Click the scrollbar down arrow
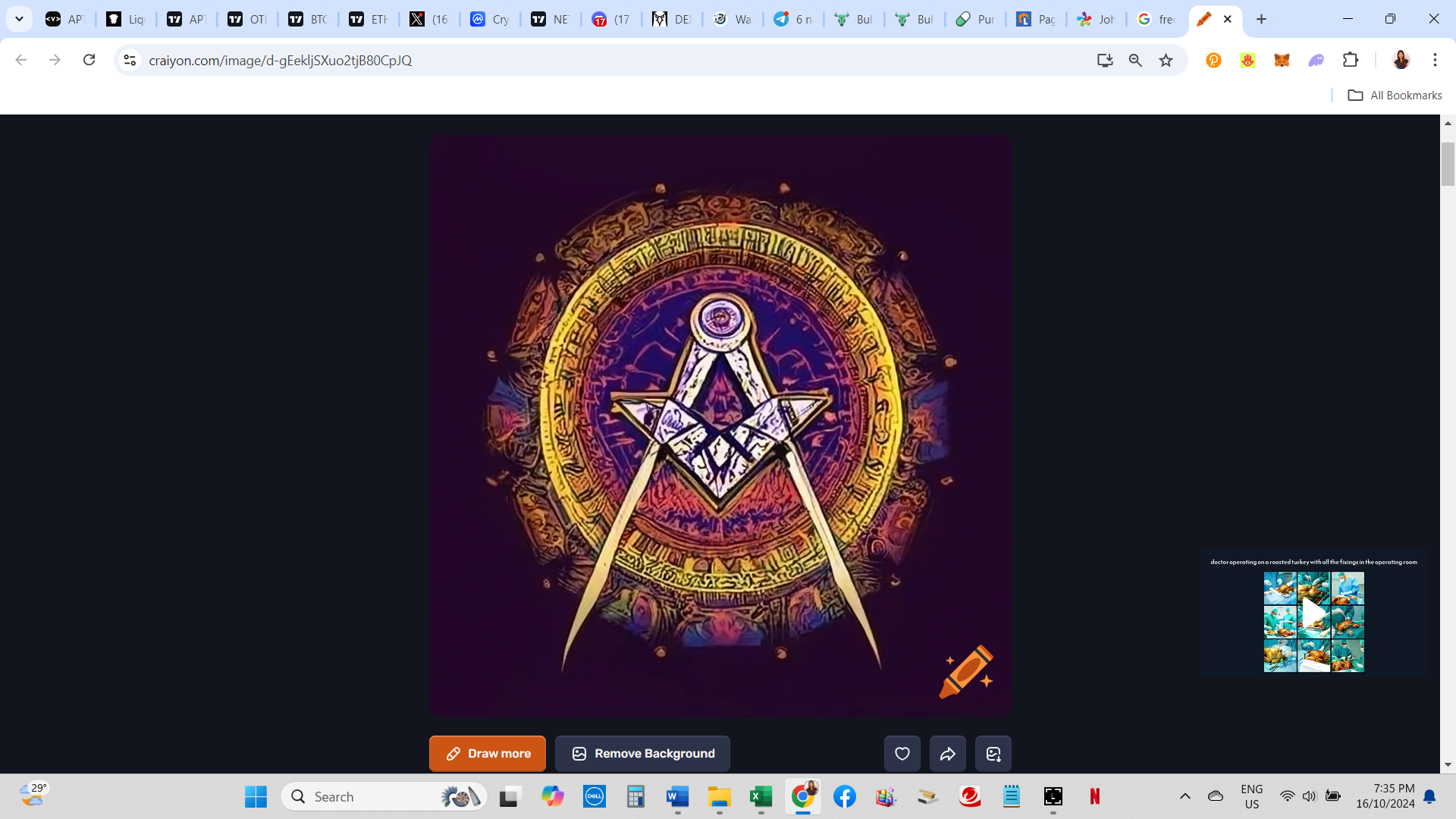The height and width of the screenshot is (819, 1456). [1448, 765]
